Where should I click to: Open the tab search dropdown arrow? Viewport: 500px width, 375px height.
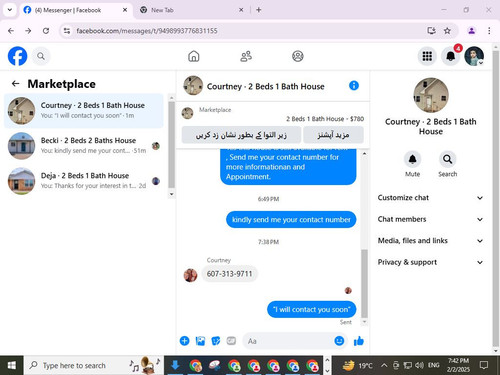(10, 10)
